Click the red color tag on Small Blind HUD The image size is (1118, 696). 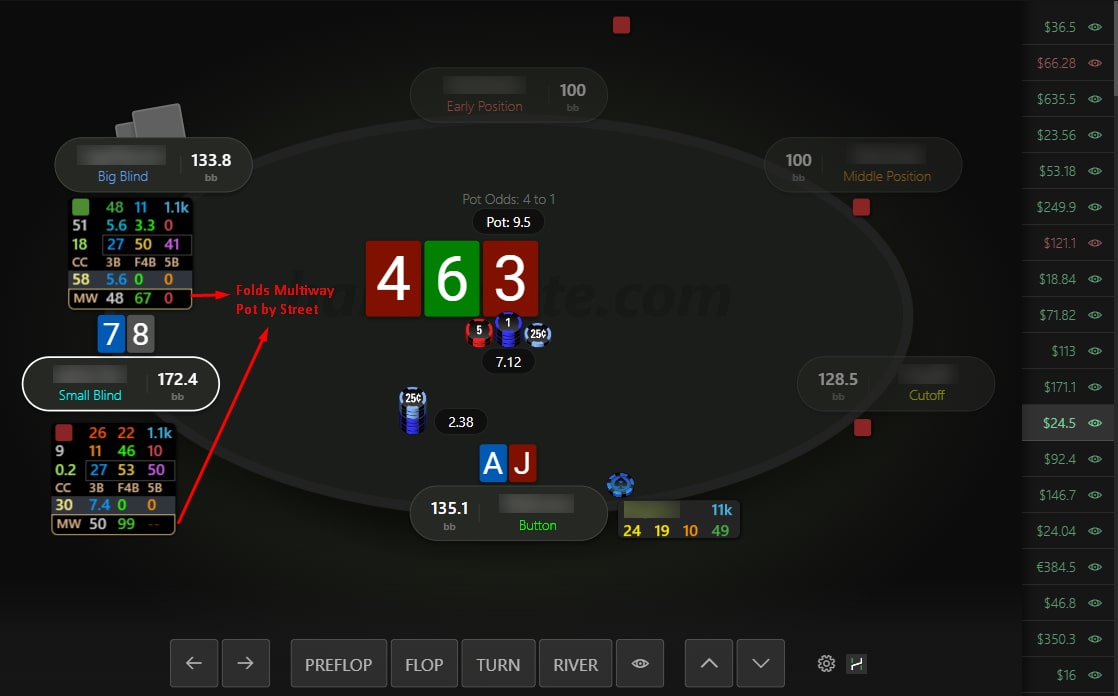point(63,432)
